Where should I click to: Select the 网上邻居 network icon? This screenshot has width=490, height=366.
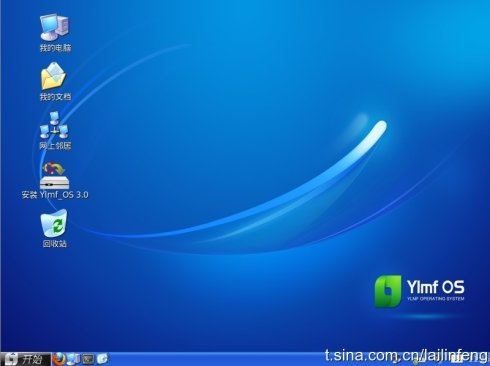point(54,125)
